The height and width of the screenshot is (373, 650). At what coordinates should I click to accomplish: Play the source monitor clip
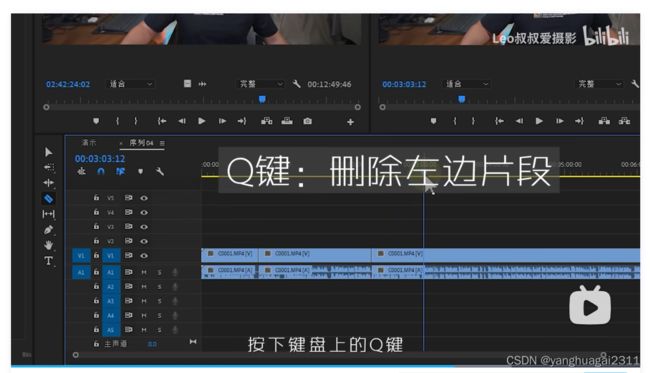(201, 121)
